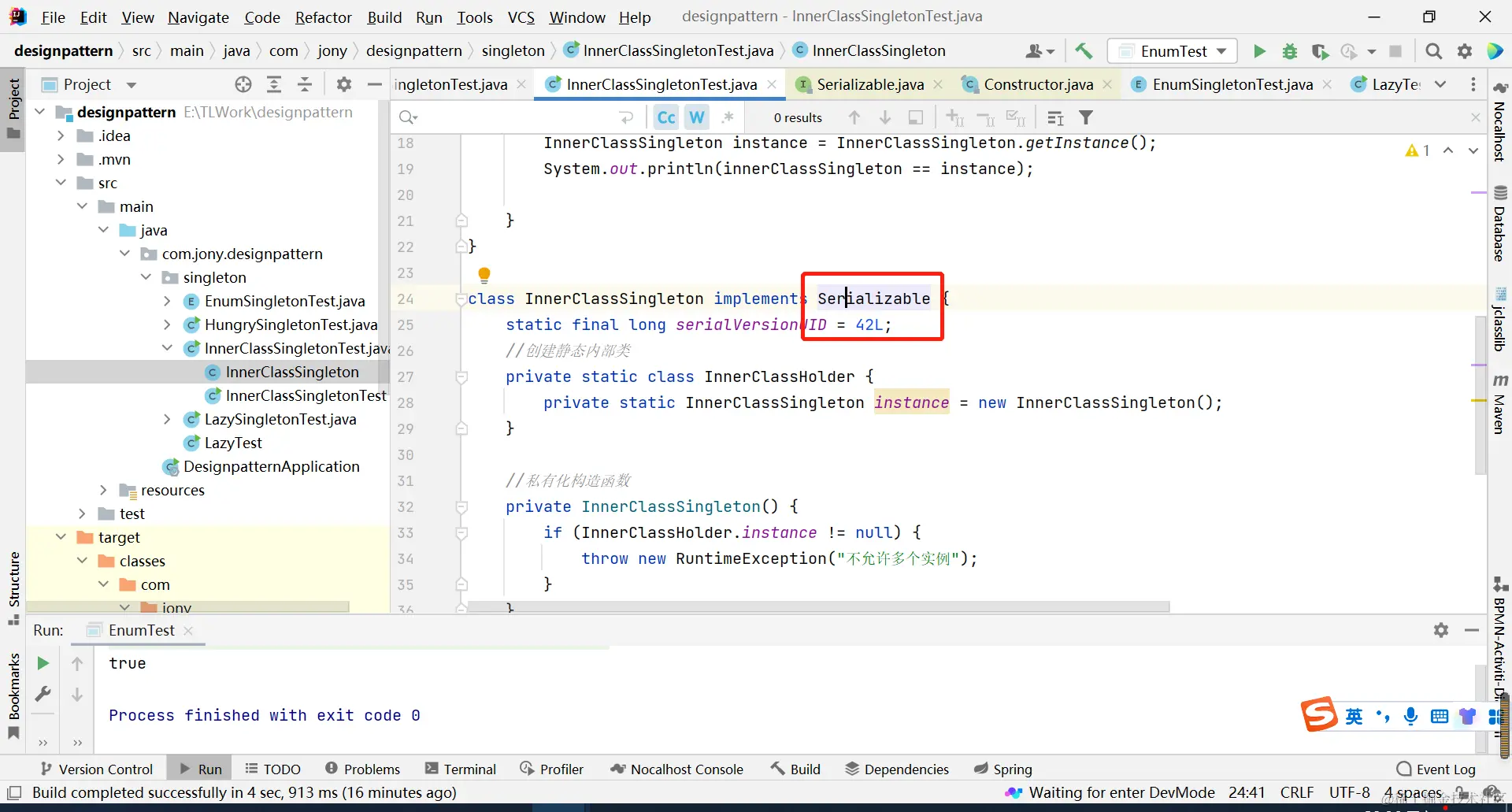Screen dimensions: 1512x812
Task: Switch to Serializable.java tab
Action: click(x=869, y=84)
